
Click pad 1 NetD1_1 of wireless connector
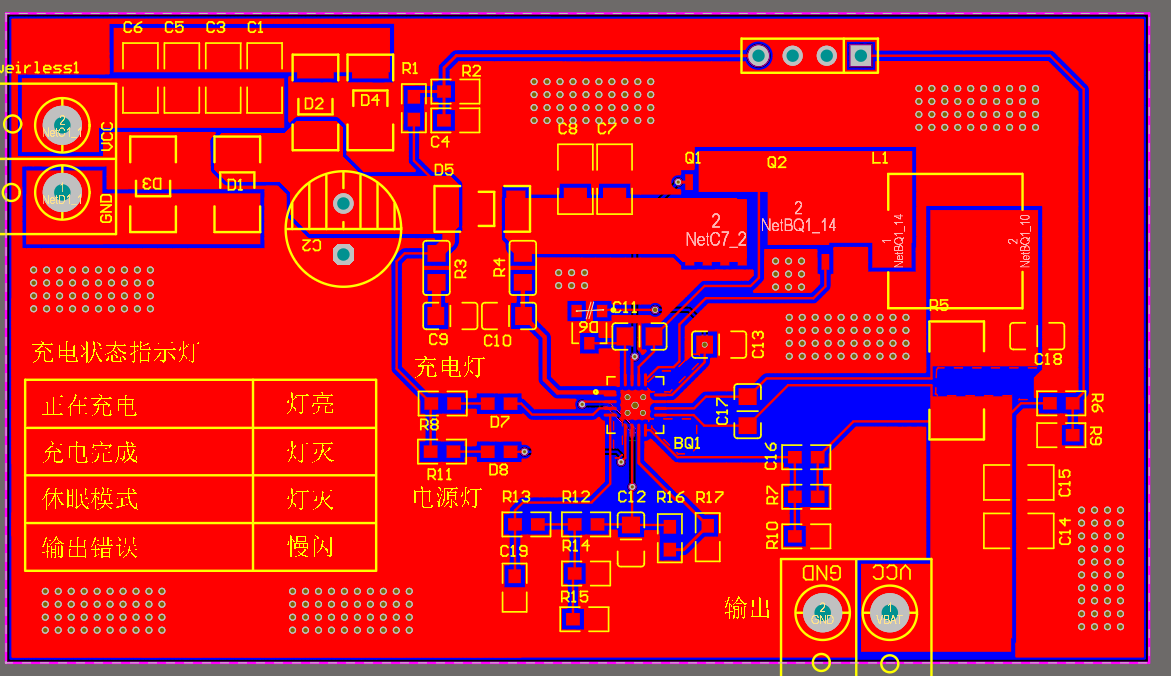62,192
